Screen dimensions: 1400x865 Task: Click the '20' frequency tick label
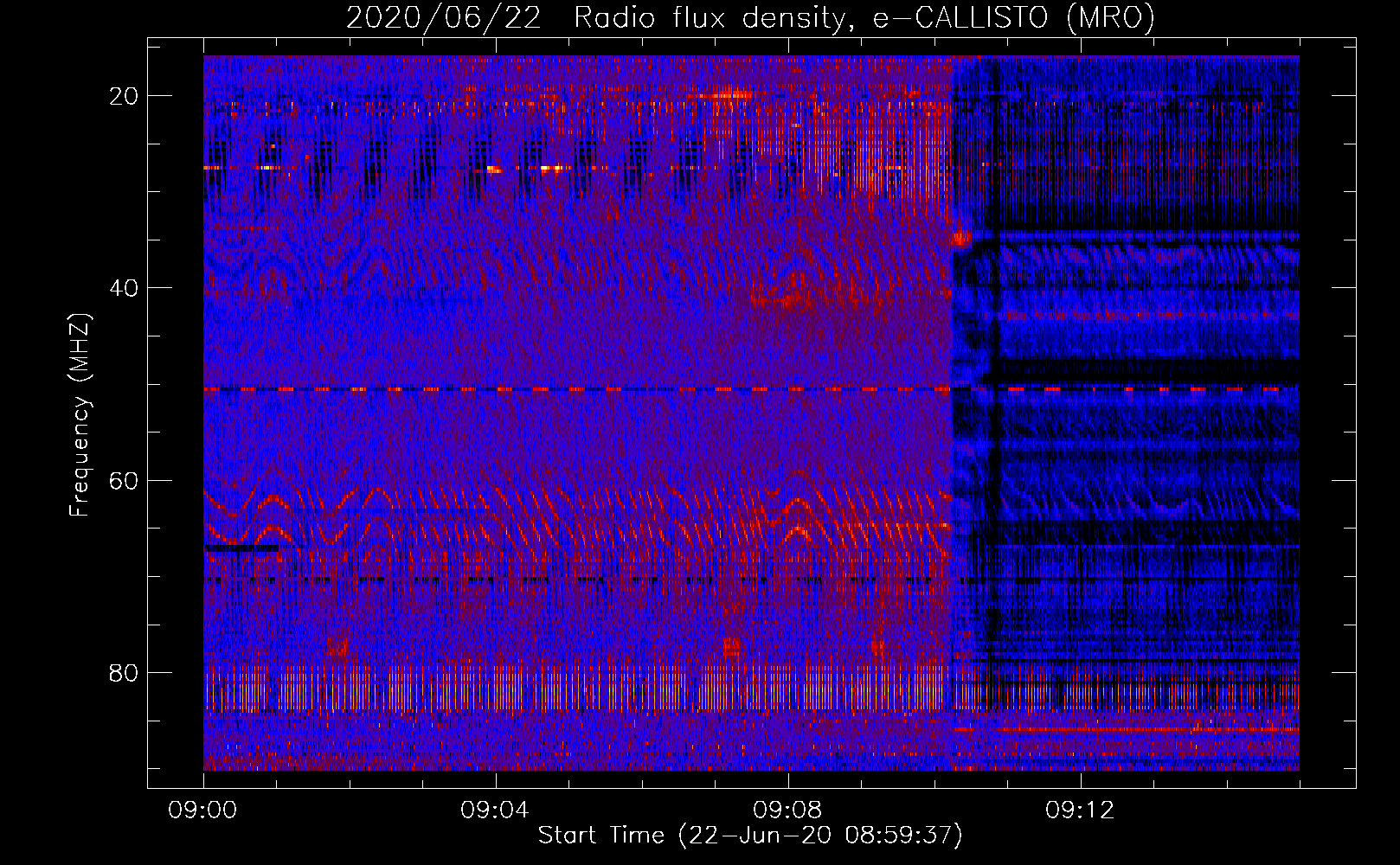124,96
